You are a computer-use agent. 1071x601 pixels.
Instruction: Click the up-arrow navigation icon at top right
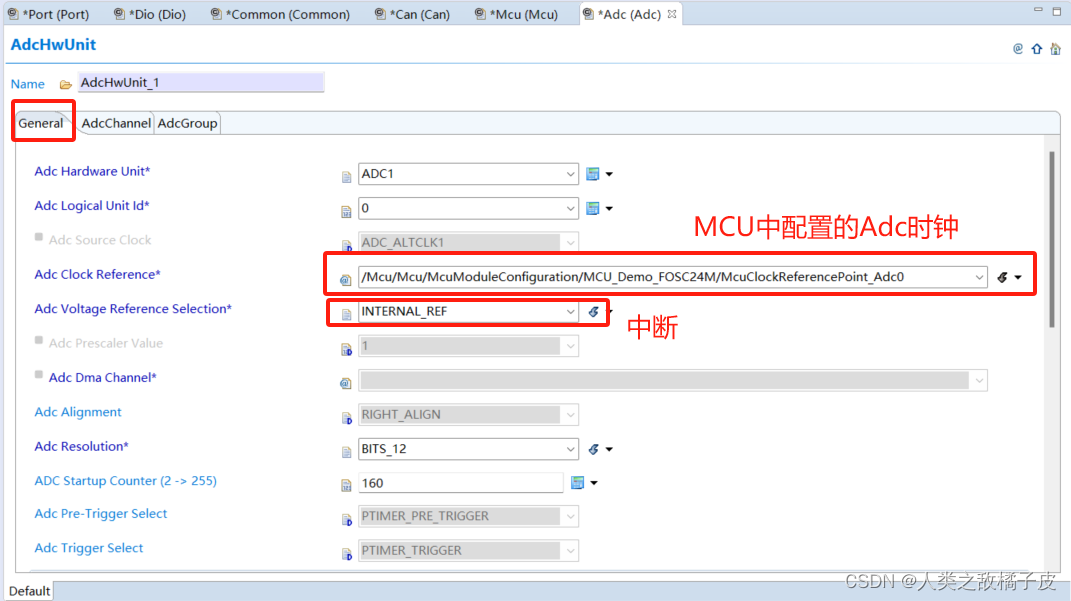point(1036,47)
